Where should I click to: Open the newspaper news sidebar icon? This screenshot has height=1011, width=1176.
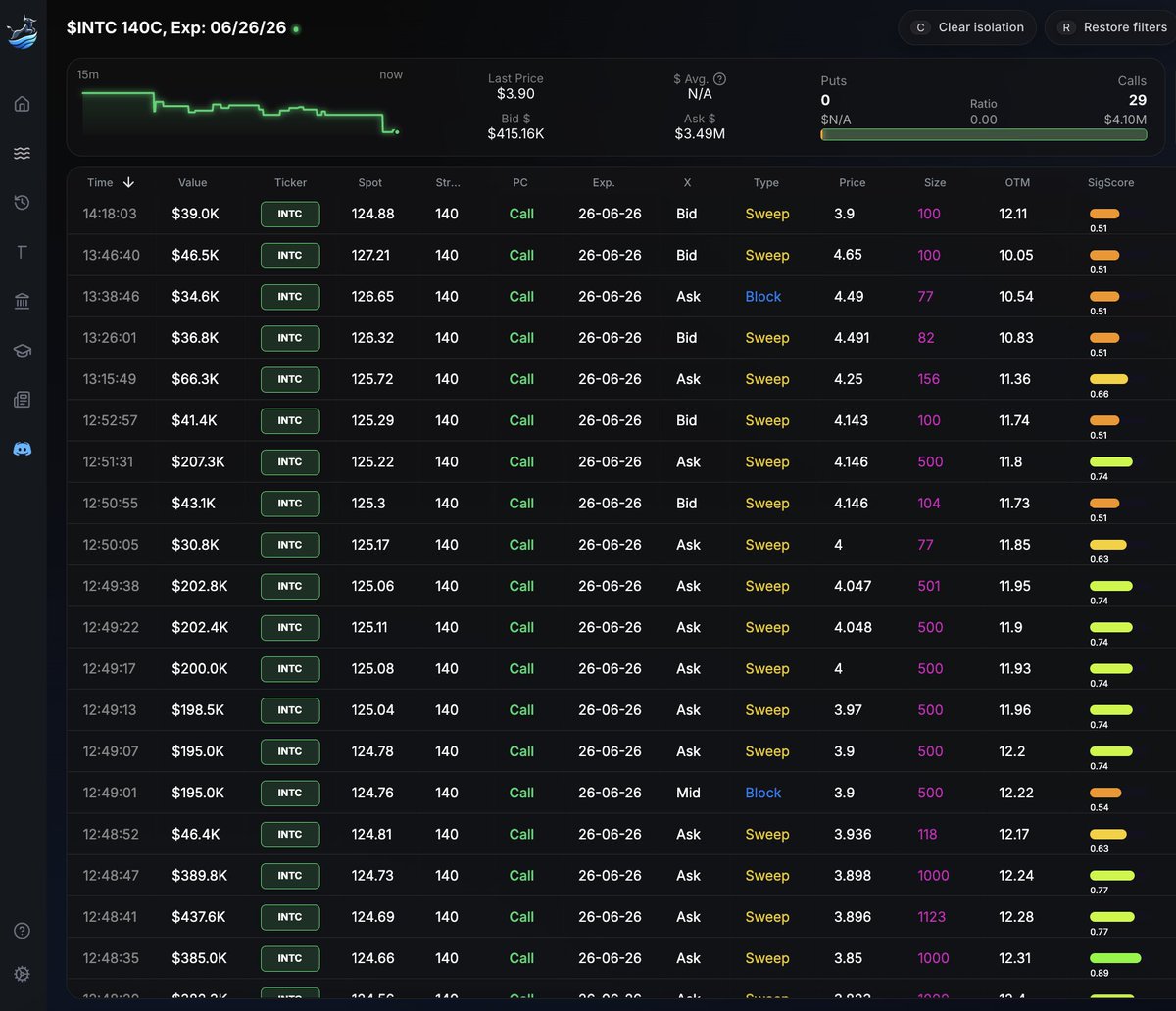pyautogui.click(x=22, y=399)
